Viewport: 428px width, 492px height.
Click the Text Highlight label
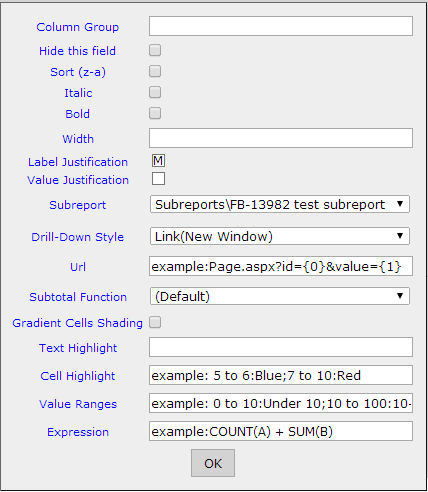pos(78,348)
